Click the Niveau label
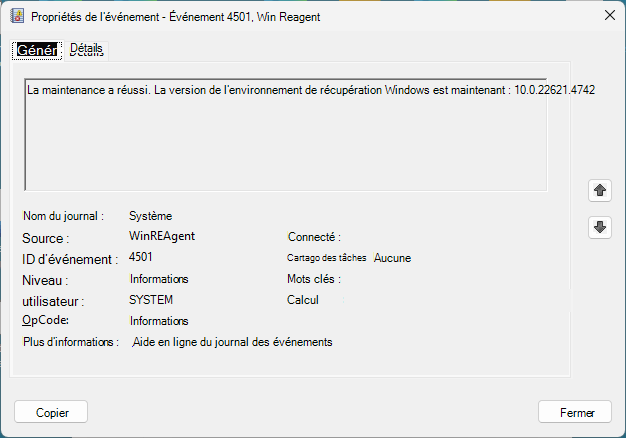626x439 pixels. coord(45,280)
